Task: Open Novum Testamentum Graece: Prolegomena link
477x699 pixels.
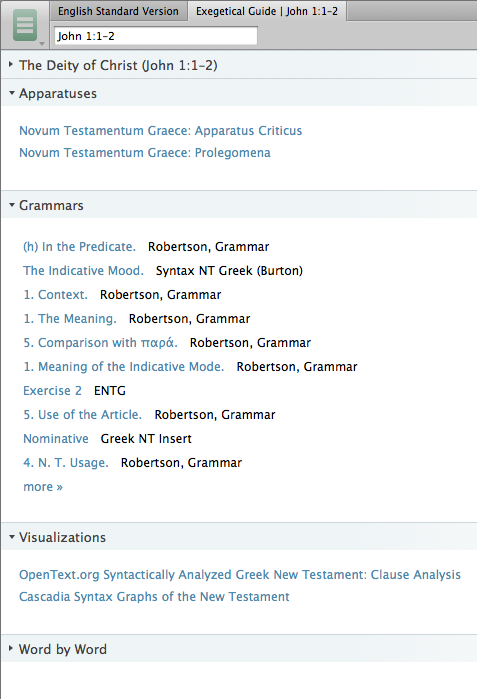Action: 144,153
